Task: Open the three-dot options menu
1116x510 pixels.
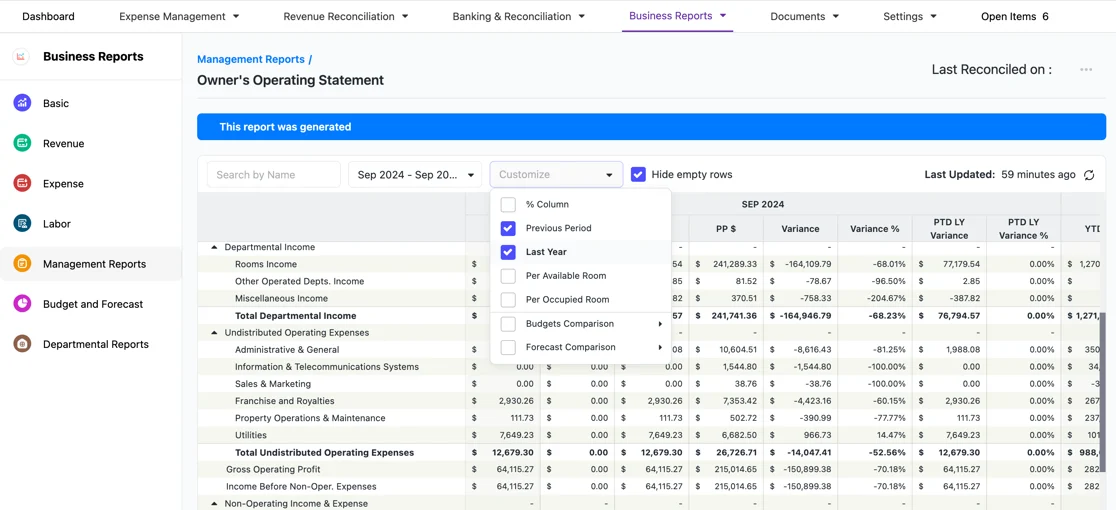Action: [x=1085, y=70]
